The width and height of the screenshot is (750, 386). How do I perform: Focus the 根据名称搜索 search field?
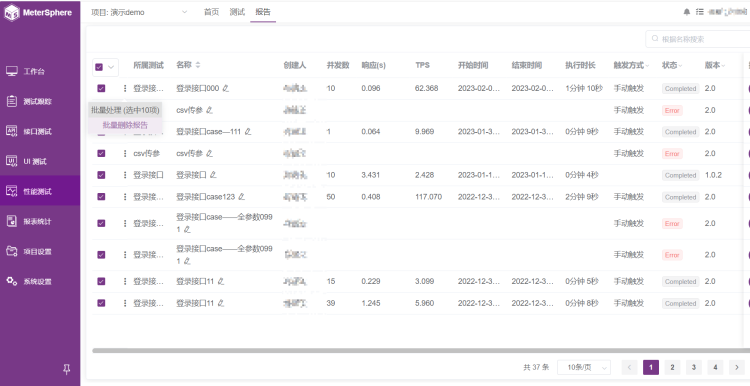(698, 39)
